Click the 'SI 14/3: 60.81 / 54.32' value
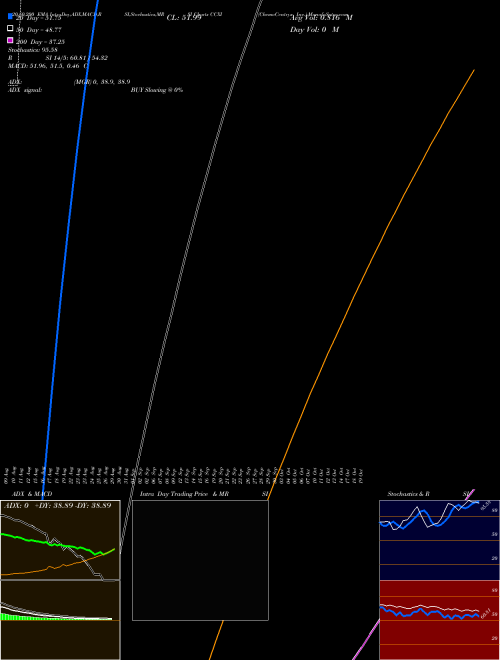 [76, 58]
